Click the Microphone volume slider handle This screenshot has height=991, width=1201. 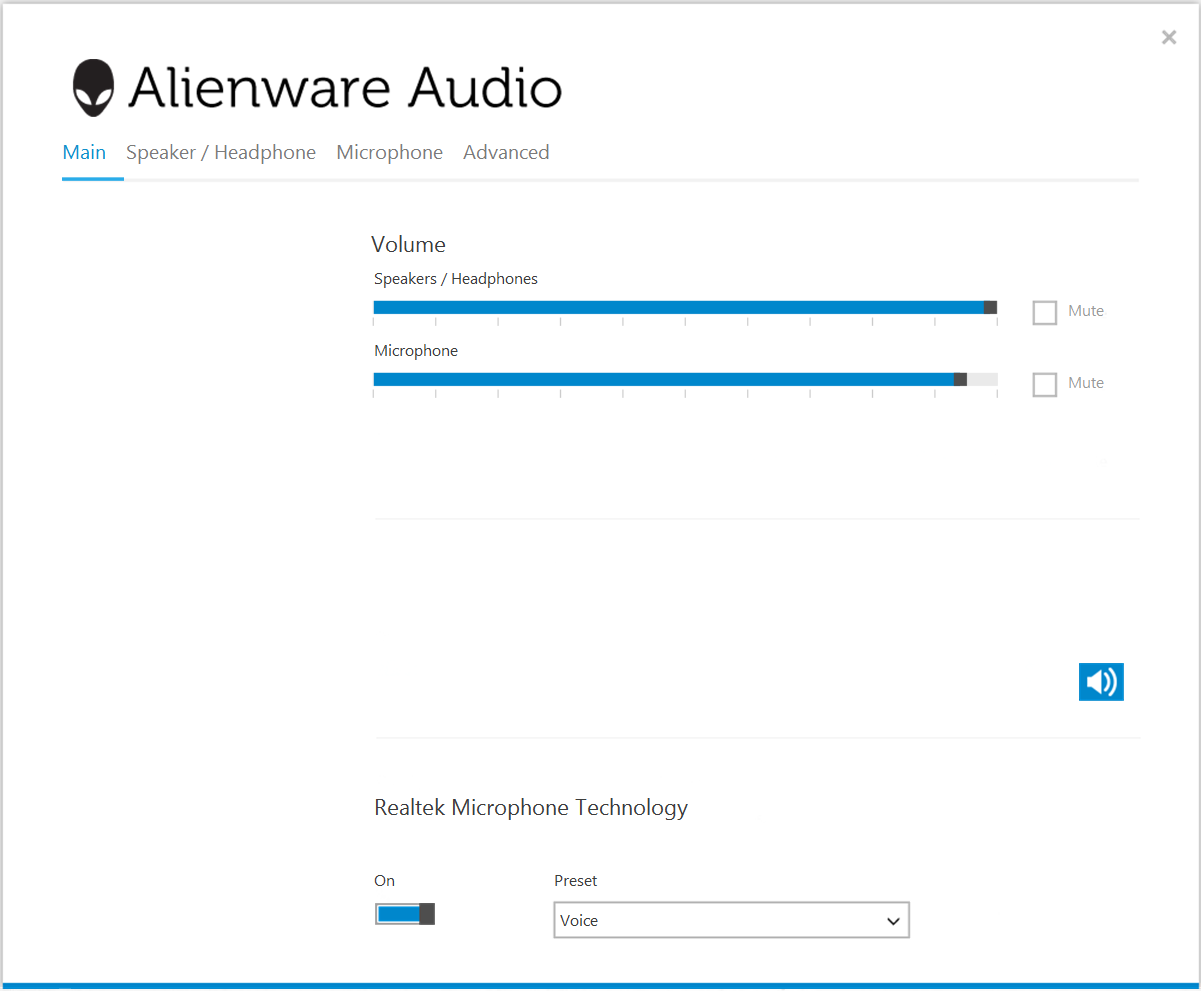point(960,379)
